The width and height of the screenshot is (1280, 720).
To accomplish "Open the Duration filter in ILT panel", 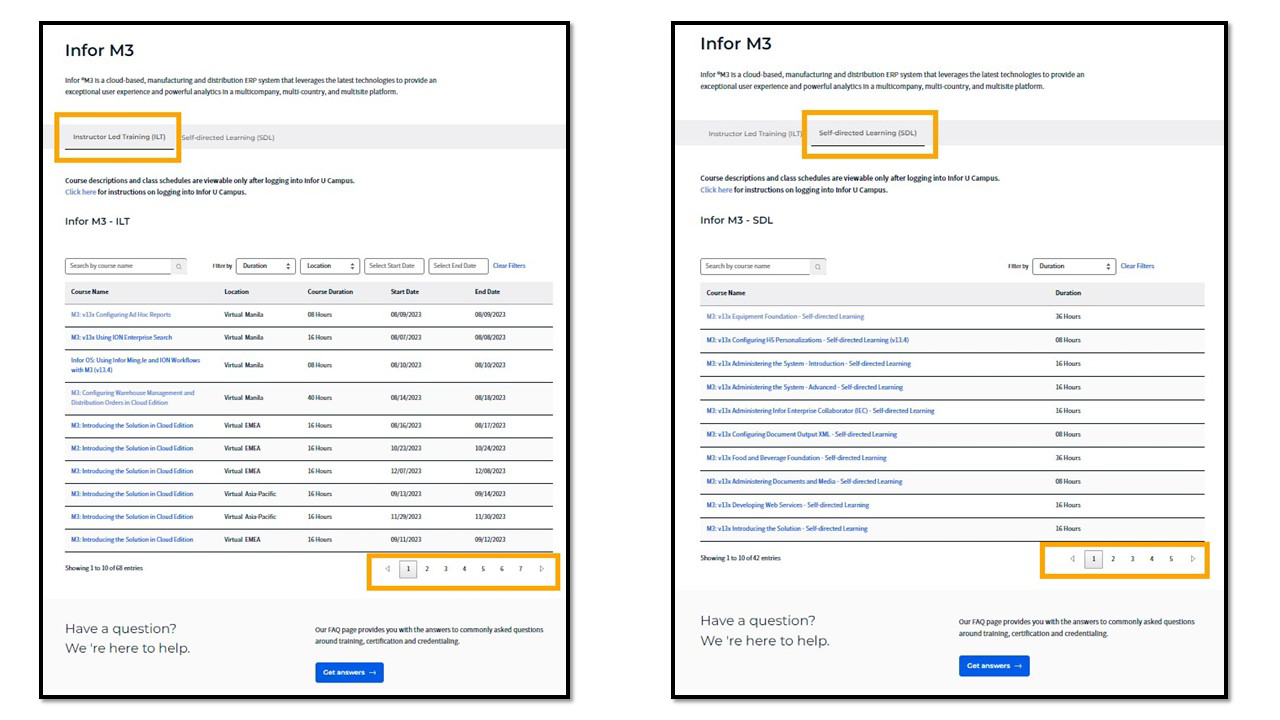I will 265,266.
